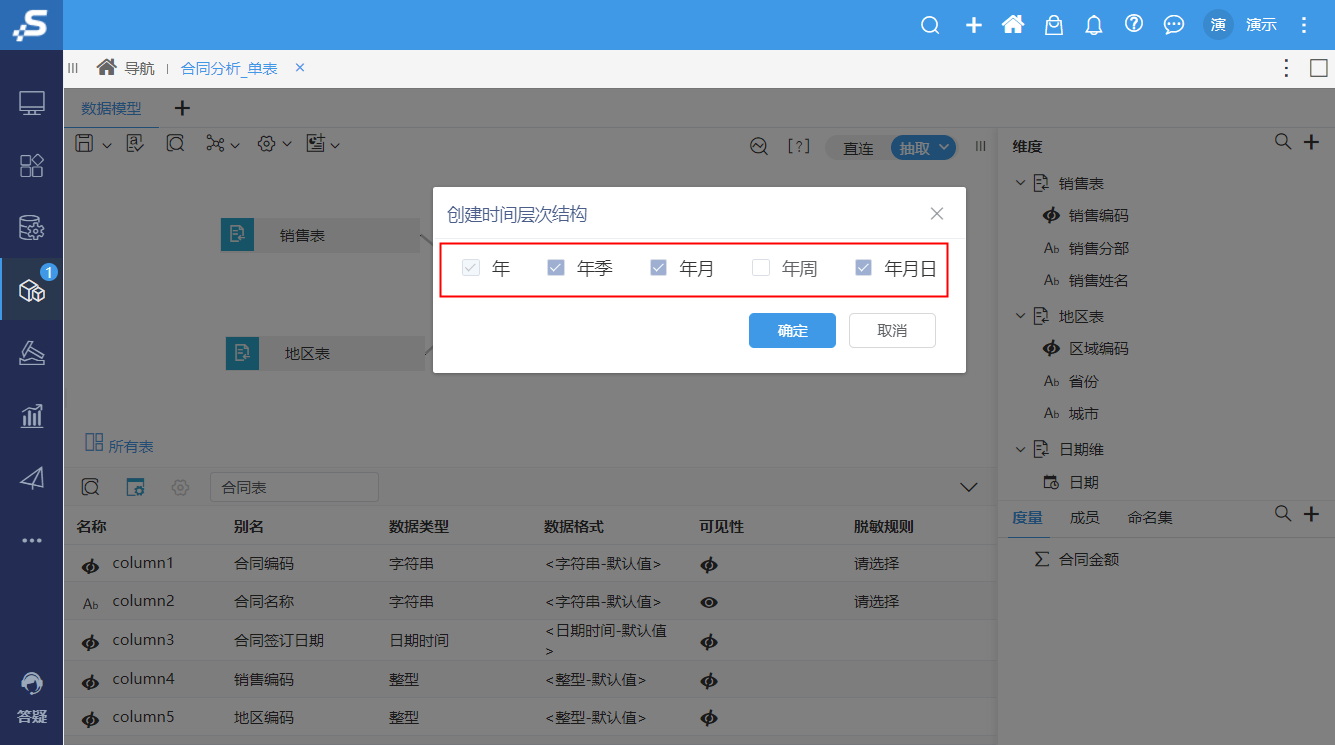Collapse the 销售表 tree in the 维度 panel

click(1020, 182)
